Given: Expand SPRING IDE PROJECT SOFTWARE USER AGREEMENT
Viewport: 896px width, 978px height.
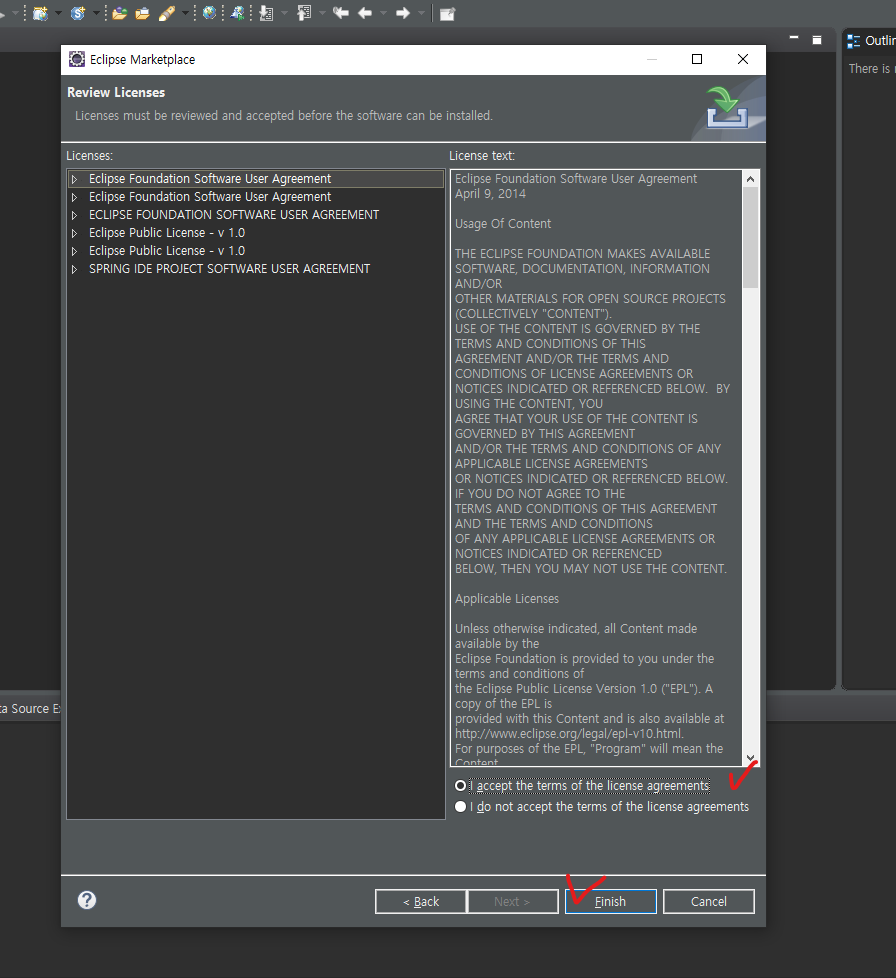Looking at the screenshot, I should pyautogui.click(x=74, y=269).
